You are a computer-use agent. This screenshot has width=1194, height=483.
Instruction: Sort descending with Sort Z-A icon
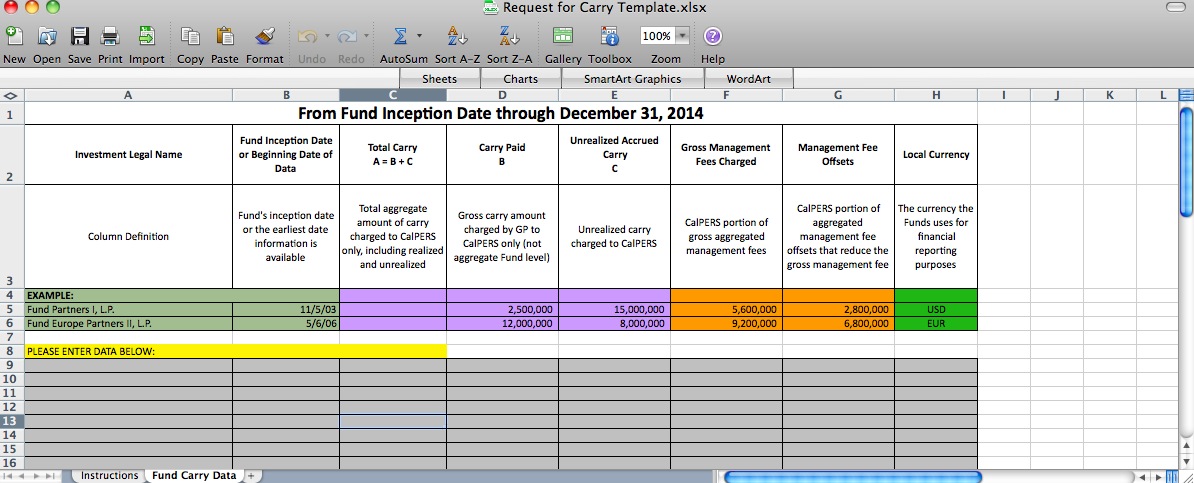[509, 36]
